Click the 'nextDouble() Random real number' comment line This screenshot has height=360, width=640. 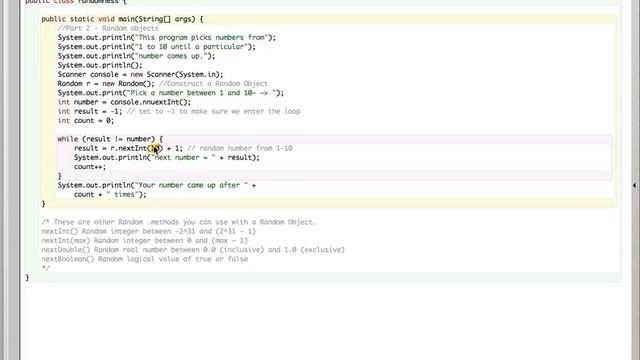(193, 250)
